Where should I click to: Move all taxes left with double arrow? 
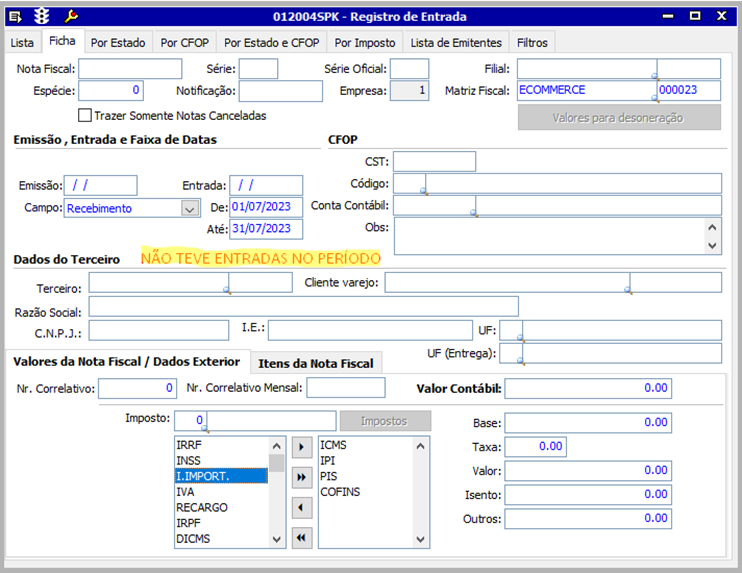pos(301,538)
